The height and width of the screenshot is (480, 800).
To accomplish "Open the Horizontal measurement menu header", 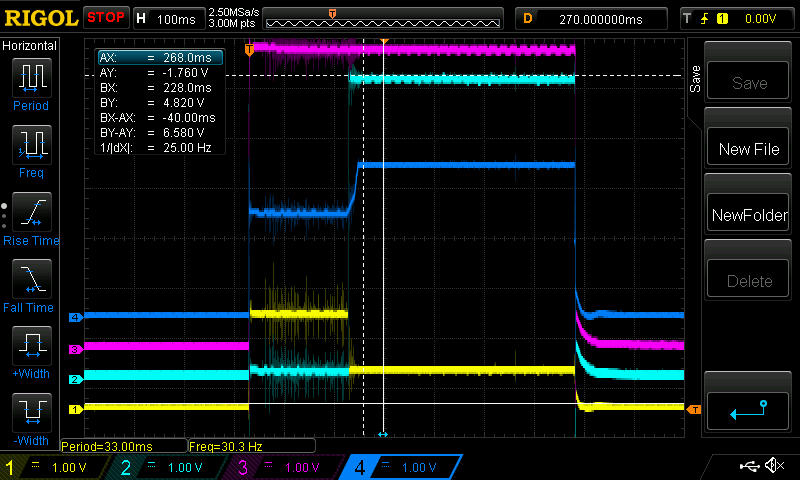I will (30, 45).
